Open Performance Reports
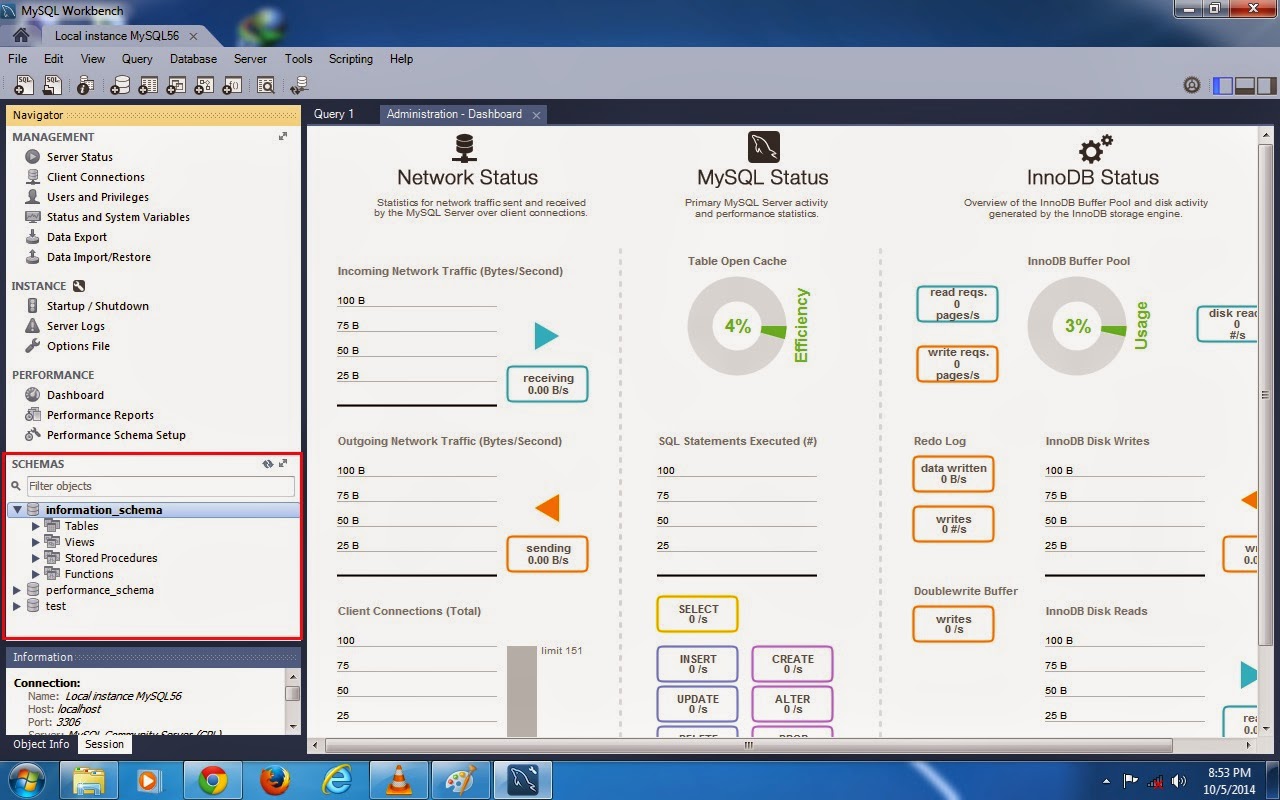Screen dimensions: 1280x800 point(100,415)
